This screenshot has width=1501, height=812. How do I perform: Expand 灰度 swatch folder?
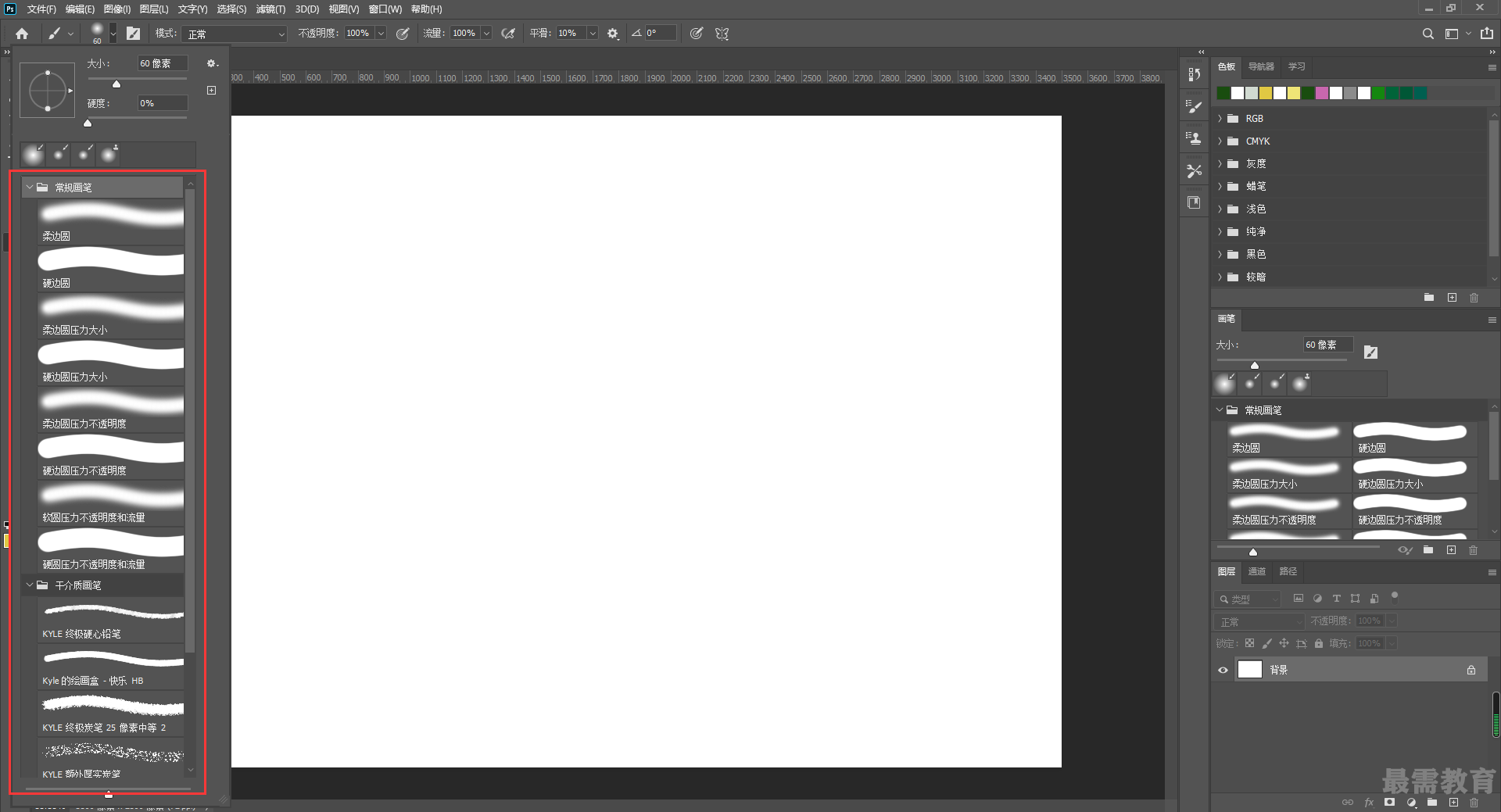coord(1220,164)
